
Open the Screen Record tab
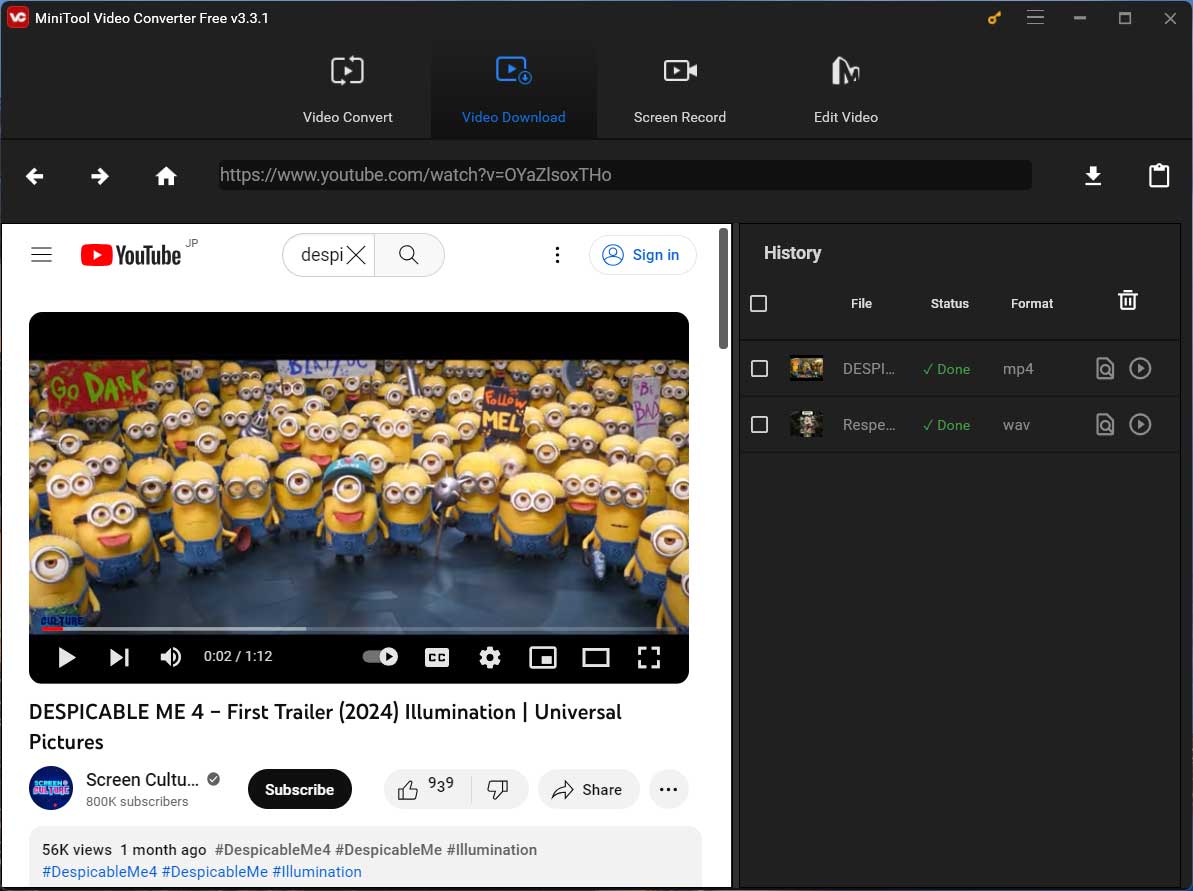[679, 90]
